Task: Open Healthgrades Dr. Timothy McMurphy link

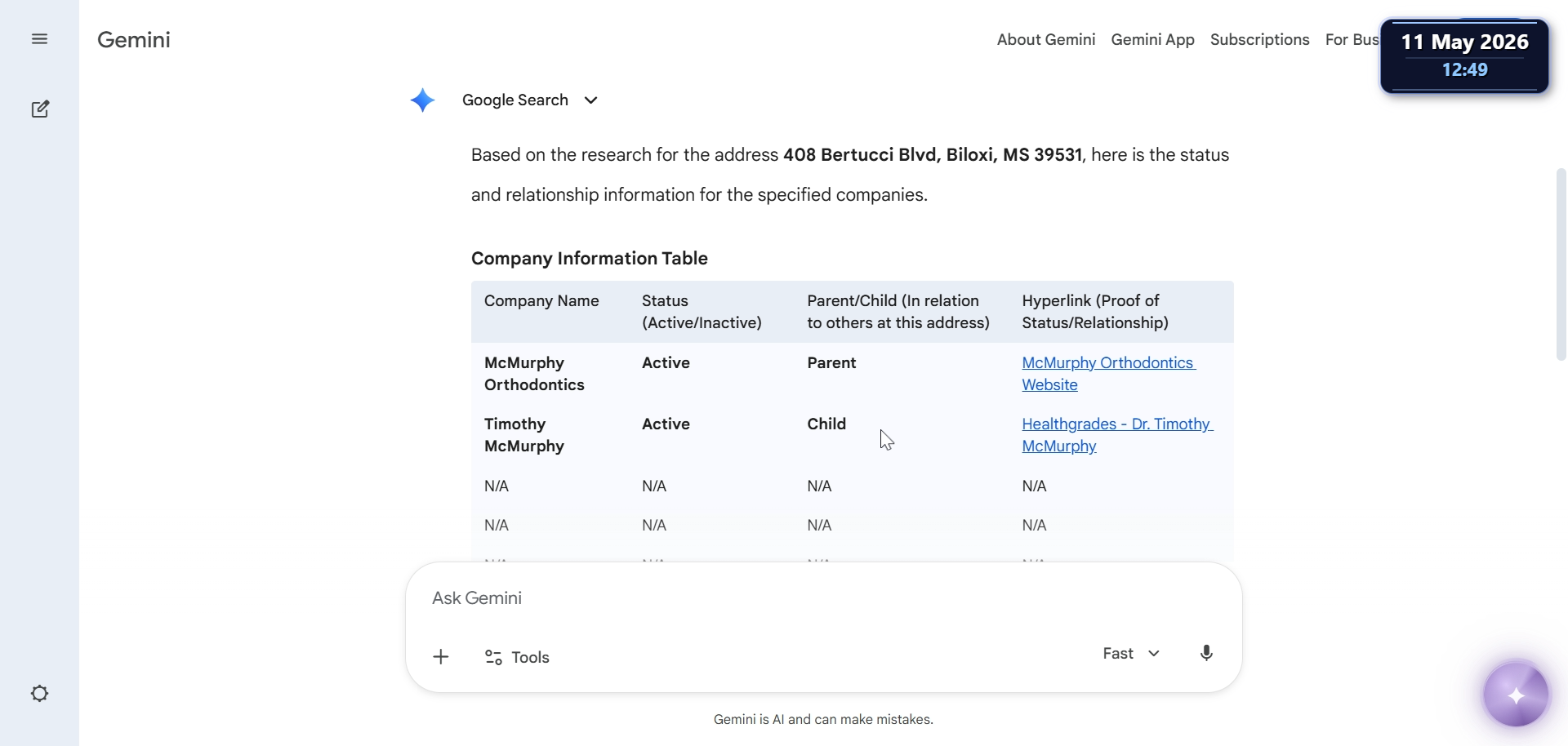Action: 1117,435
